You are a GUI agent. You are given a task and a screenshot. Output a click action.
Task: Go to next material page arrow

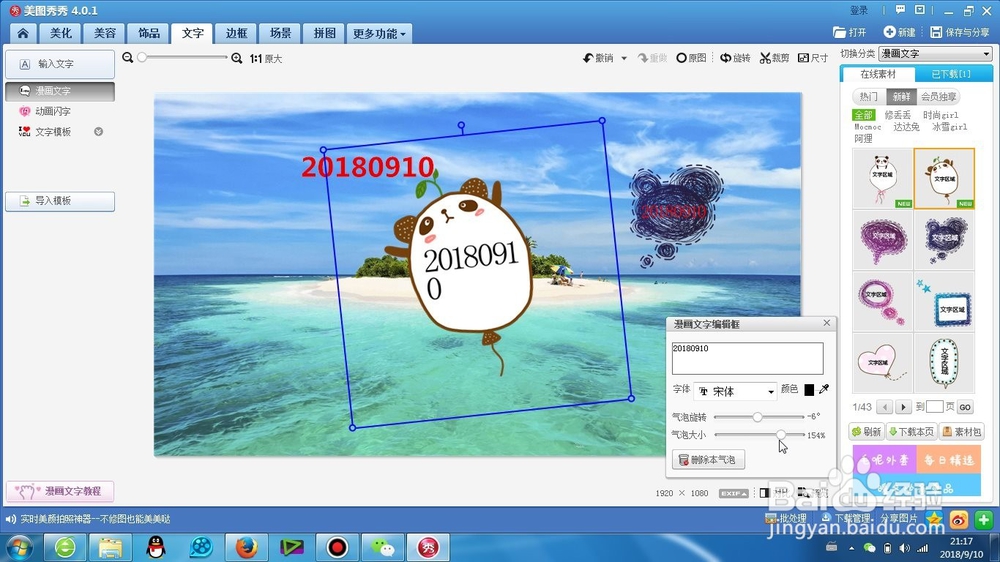click(903, 407)
